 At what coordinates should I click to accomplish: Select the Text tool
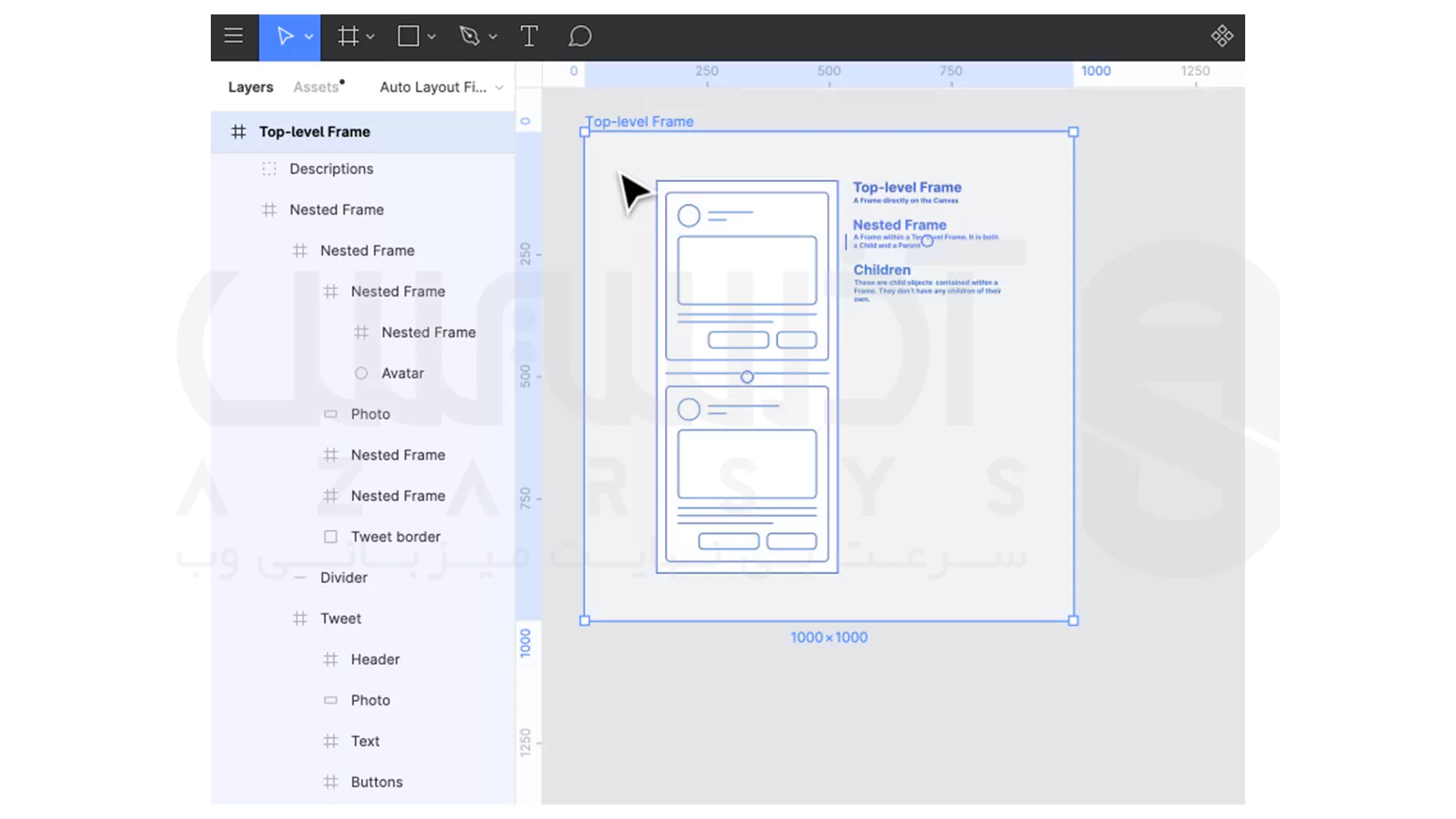point(529,36)
